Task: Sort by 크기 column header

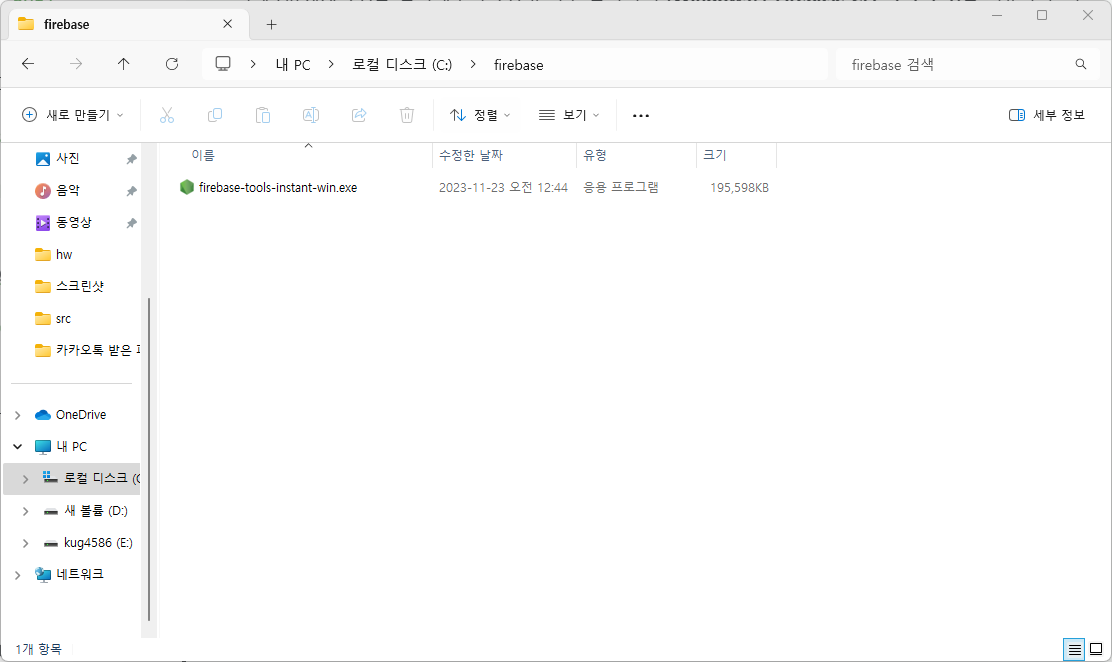Action: (714, 155)
